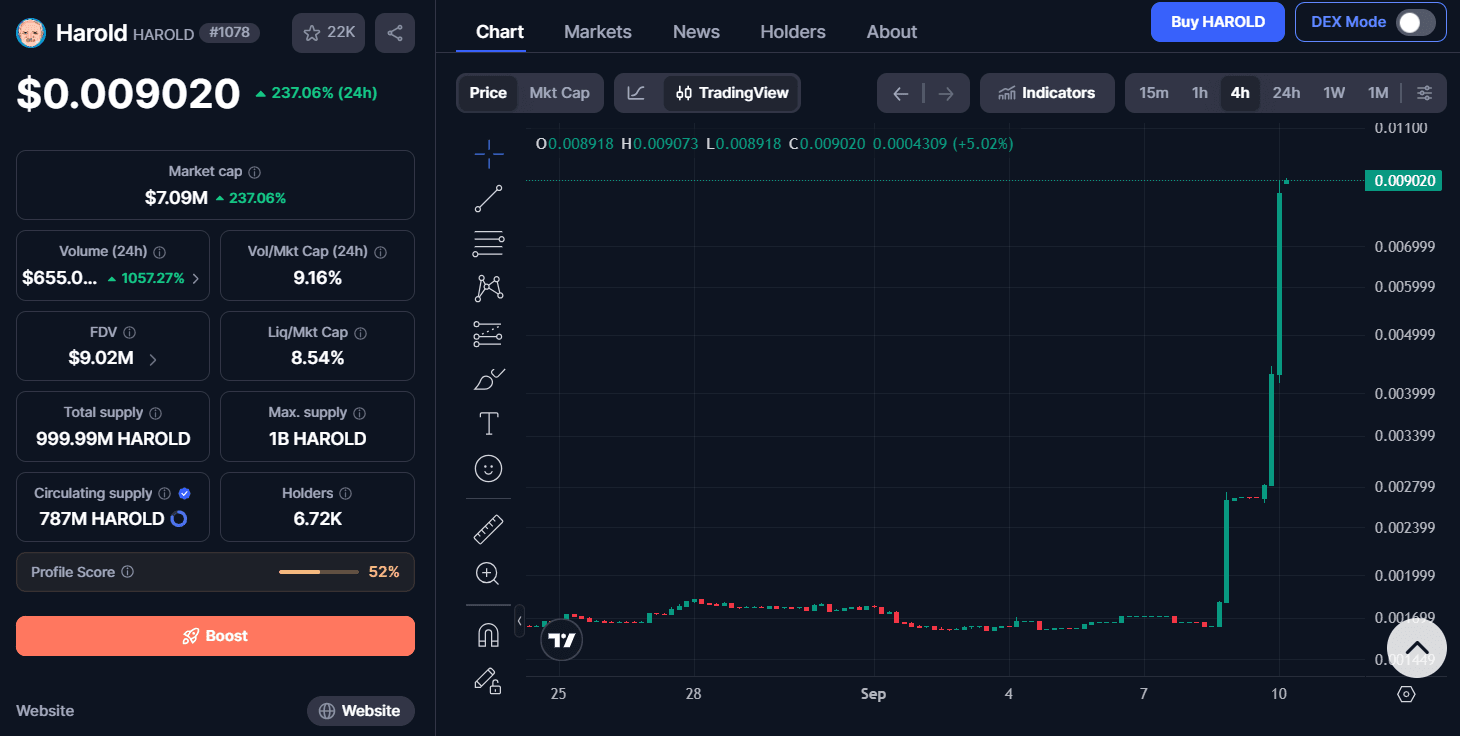The image size is (1460, 736).
Task: Choose the XABCD pattern tool
Action: click(488, 288)
